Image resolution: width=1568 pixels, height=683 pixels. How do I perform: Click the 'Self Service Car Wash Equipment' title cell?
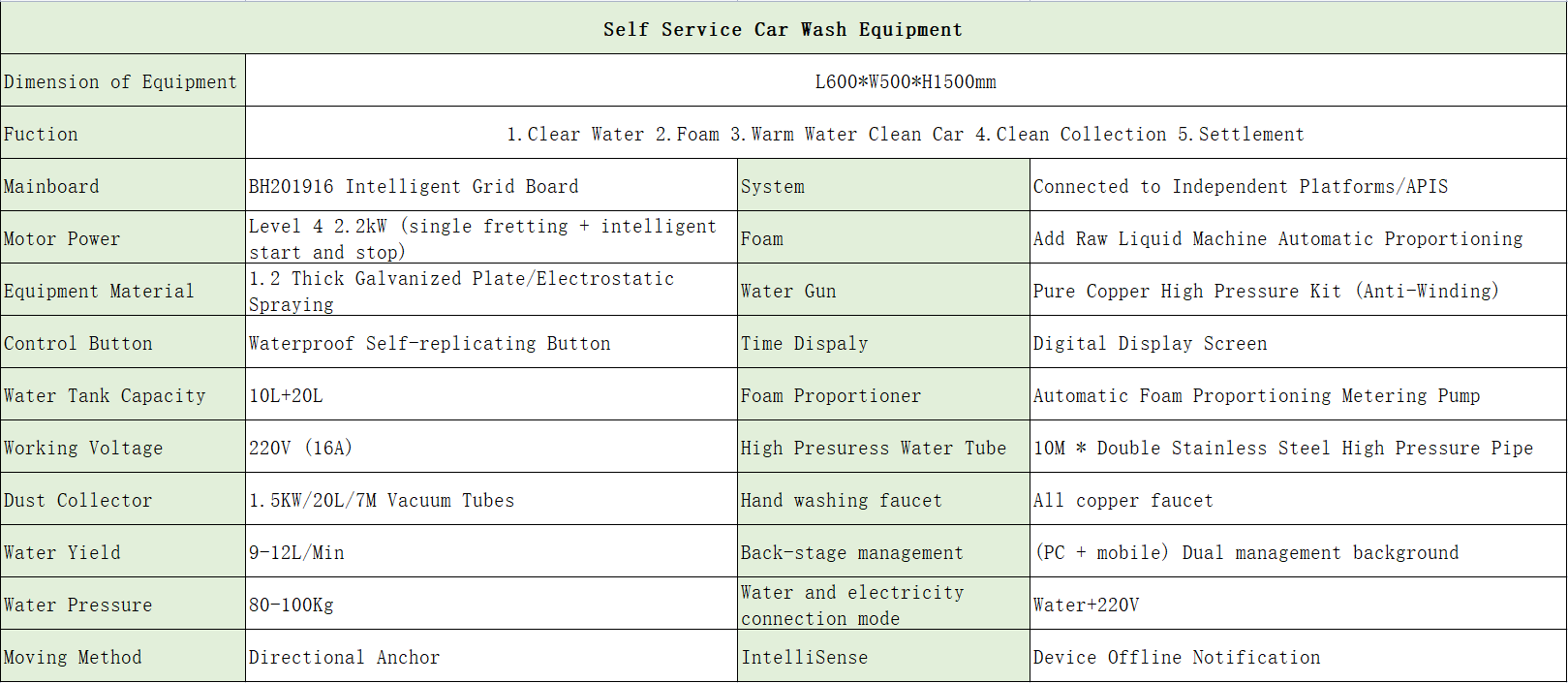tap(783, 29)
